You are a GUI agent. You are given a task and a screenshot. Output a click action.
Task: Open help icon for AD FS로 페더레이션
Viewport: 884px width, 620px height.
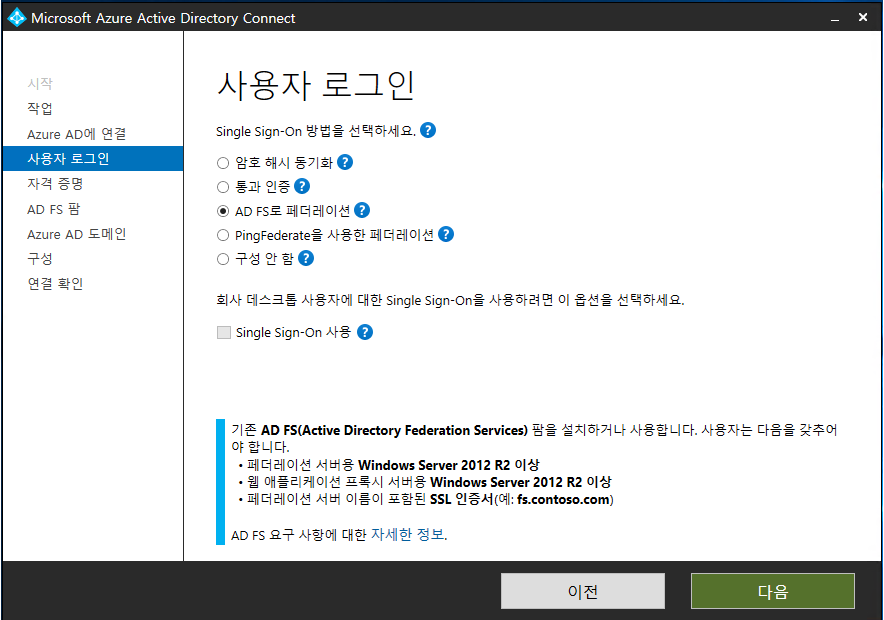pos(362,210)
